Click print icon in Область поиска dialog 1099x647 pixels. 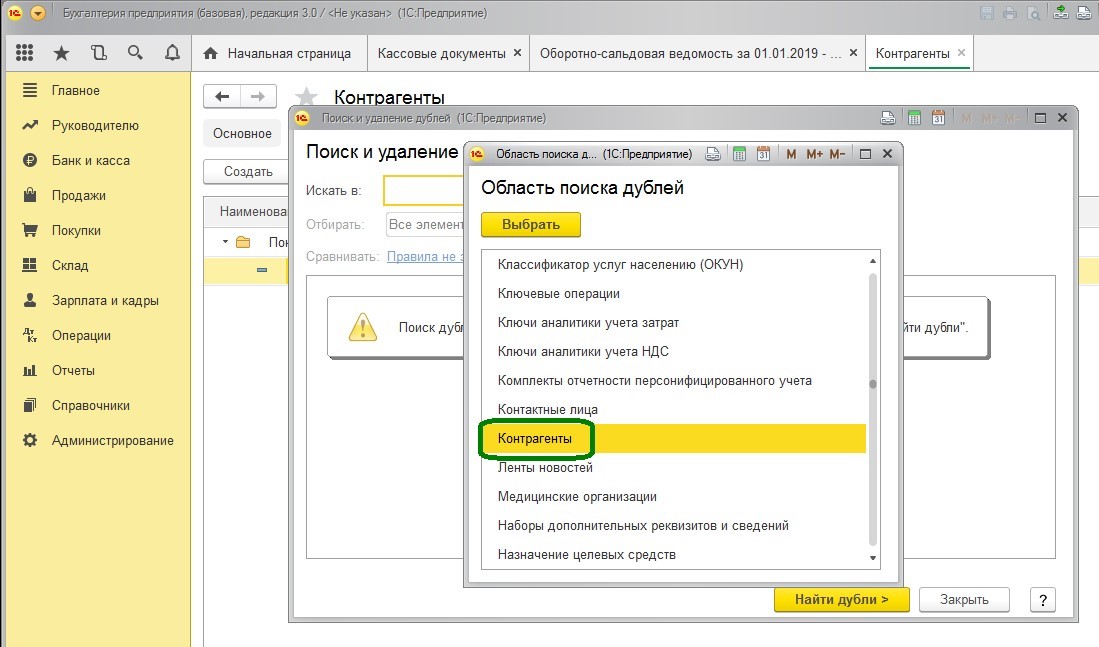[x=713, y=154]
